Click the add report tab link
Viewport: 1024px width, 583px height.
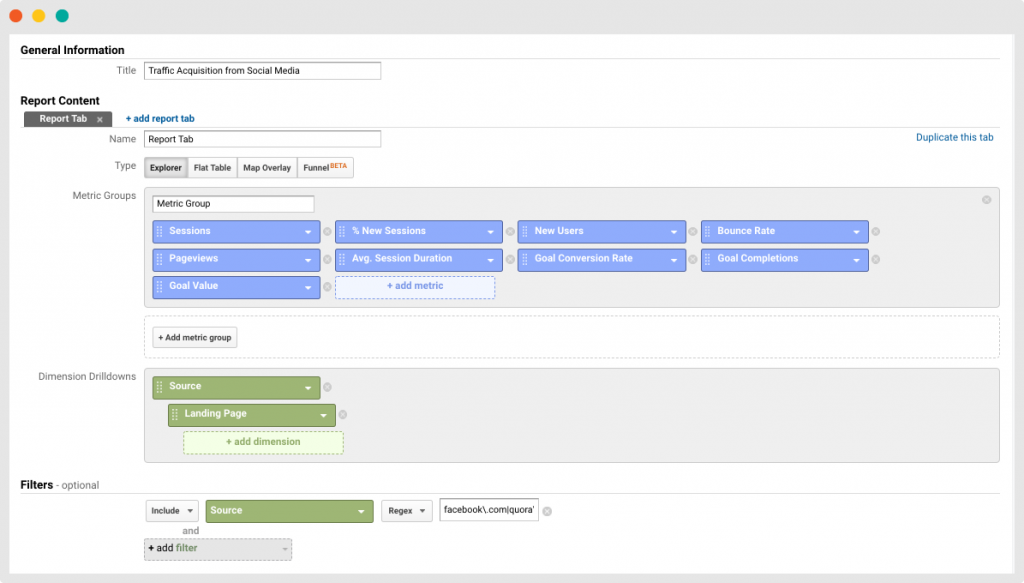click(160, 119)
